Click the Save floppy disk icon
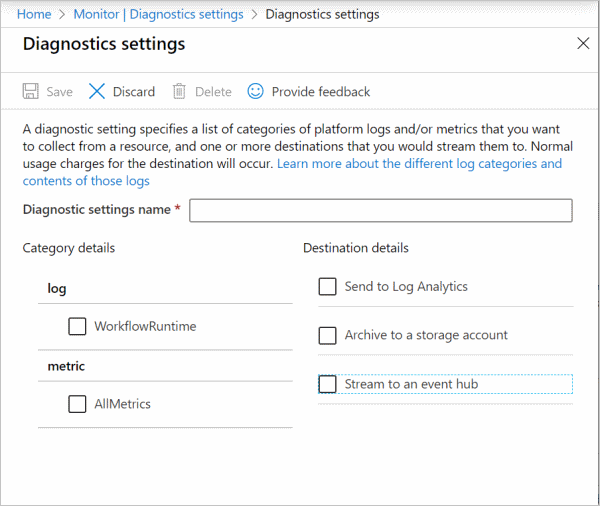600x506 pixels. (x=31, y=92)
